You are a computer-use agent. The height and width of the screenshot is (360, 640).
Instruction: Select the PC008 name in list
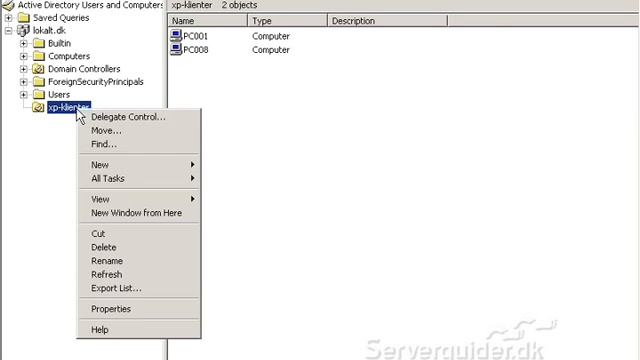coord(196,50)
